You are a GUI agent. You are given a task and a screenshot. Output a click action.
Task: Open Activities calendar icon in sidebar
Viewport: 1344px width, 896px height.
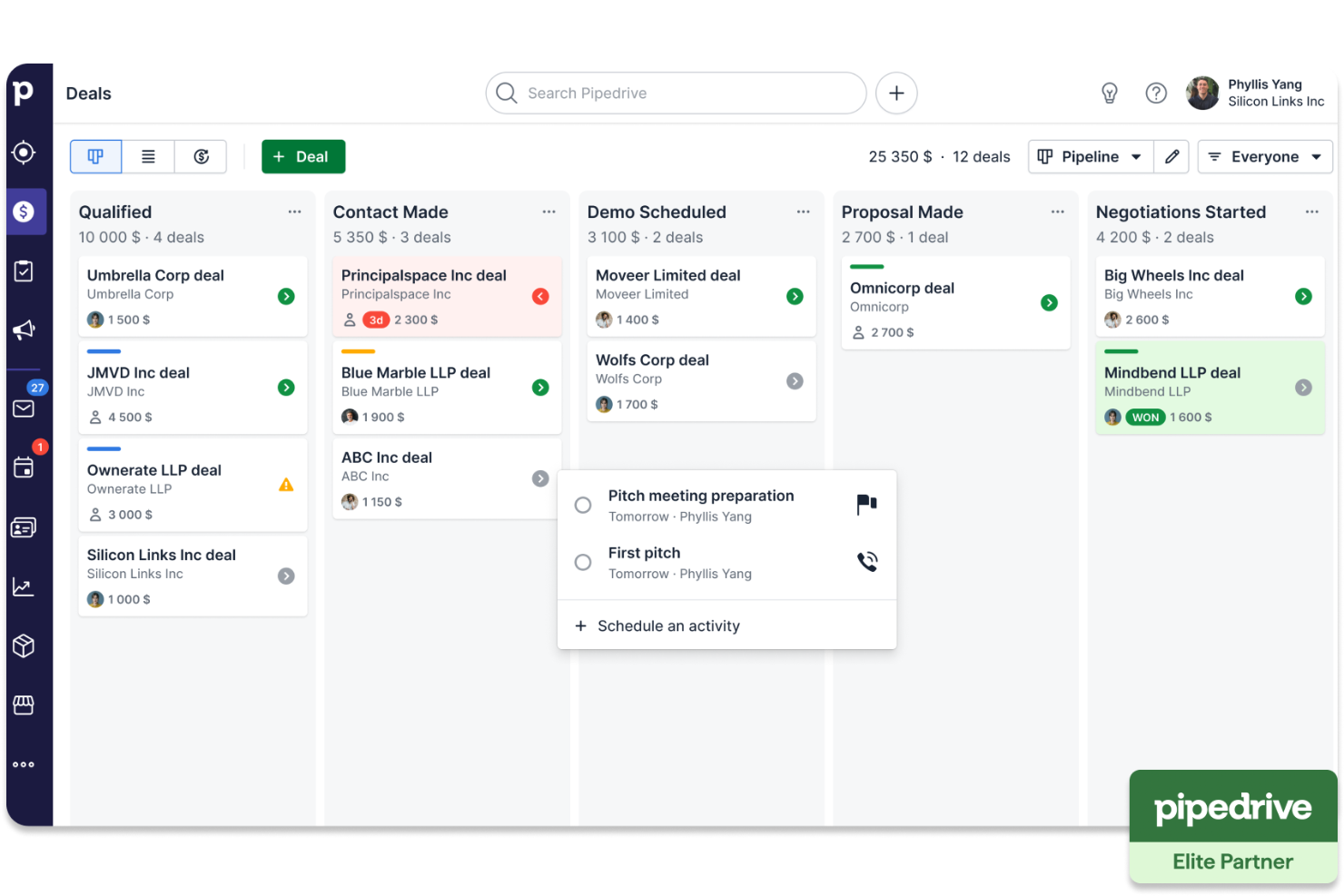pos(24,468)
